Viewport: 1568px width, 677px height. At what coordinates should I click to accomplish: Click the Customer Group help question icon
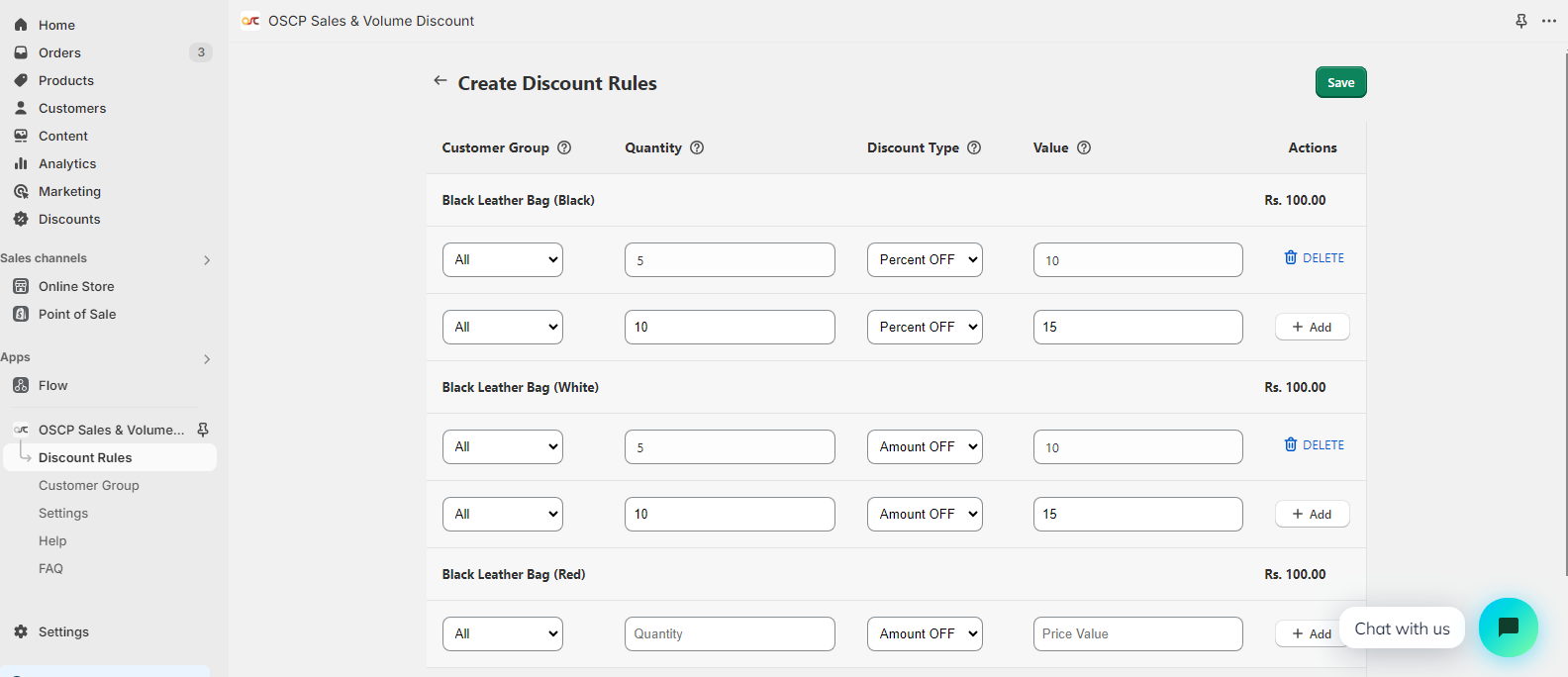(564, 147)
